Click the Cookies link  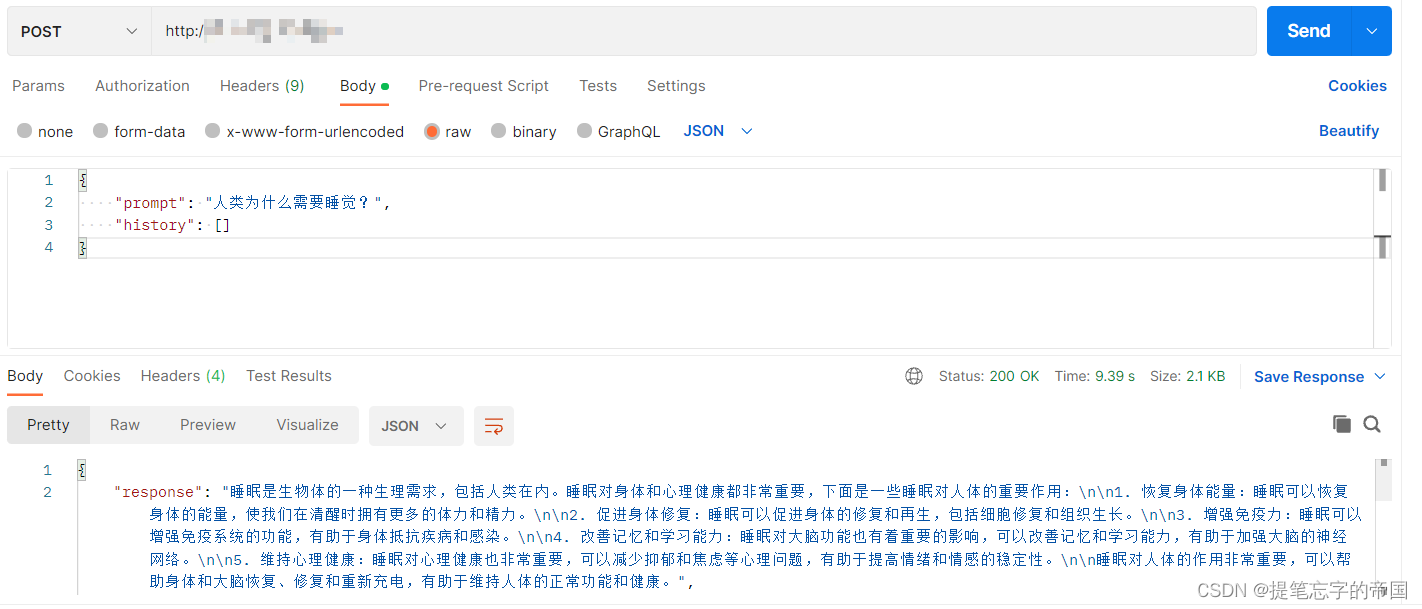[1357, 86]
